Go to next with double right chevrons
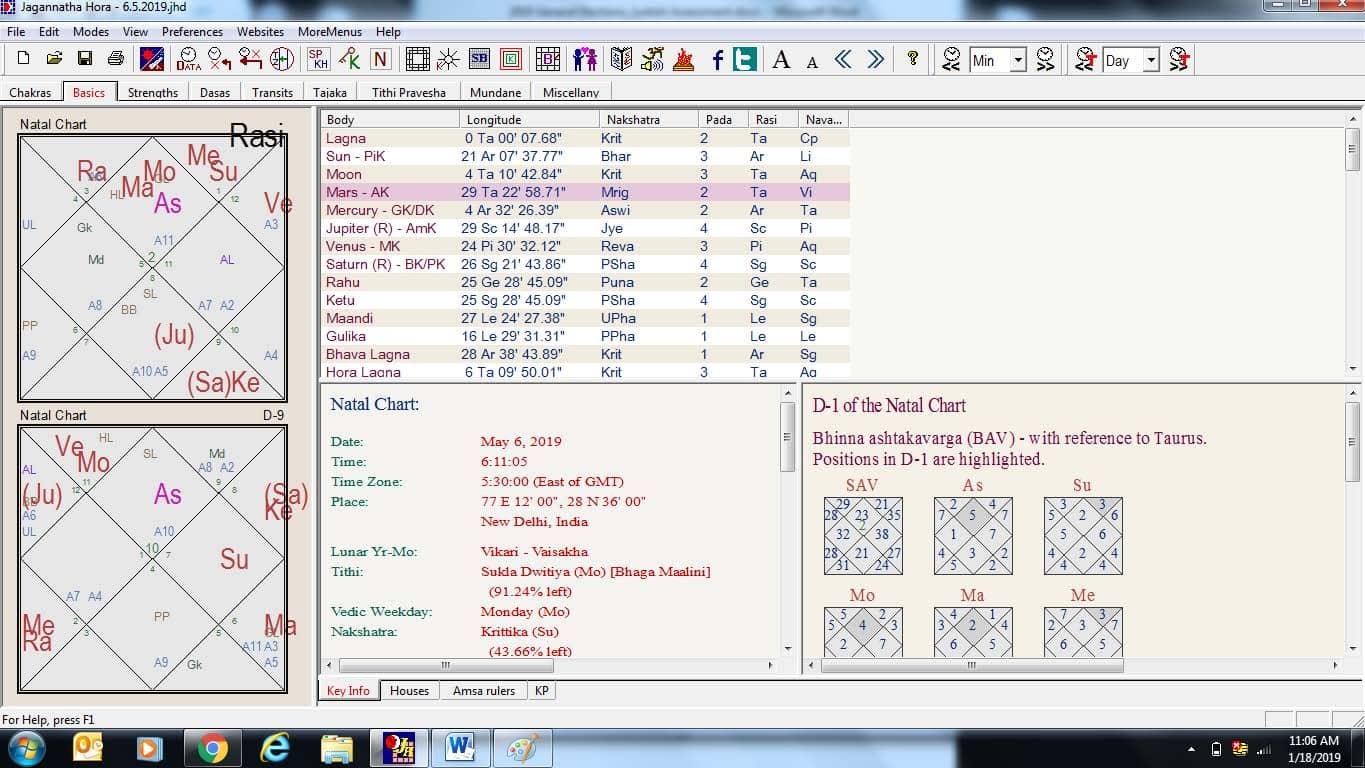The image size is (1365, 768). pyautogui.click(x=875, y=59)
